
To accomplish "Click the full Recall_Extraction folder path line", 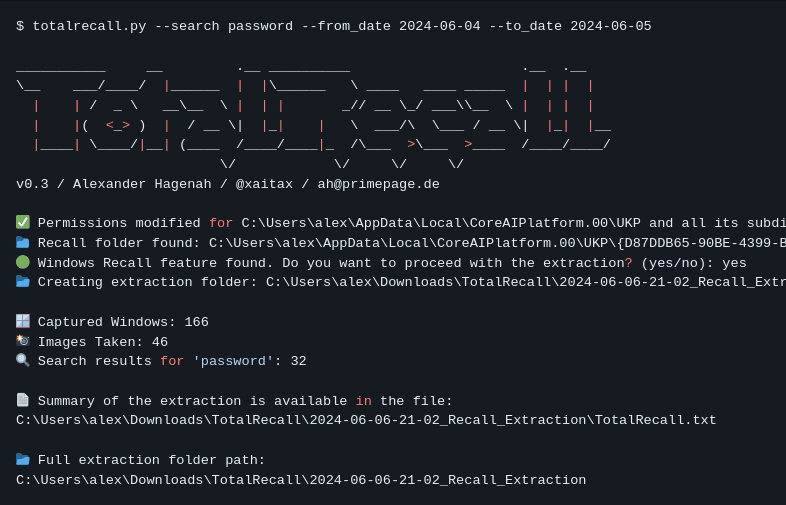I will [x=301, y=480].
